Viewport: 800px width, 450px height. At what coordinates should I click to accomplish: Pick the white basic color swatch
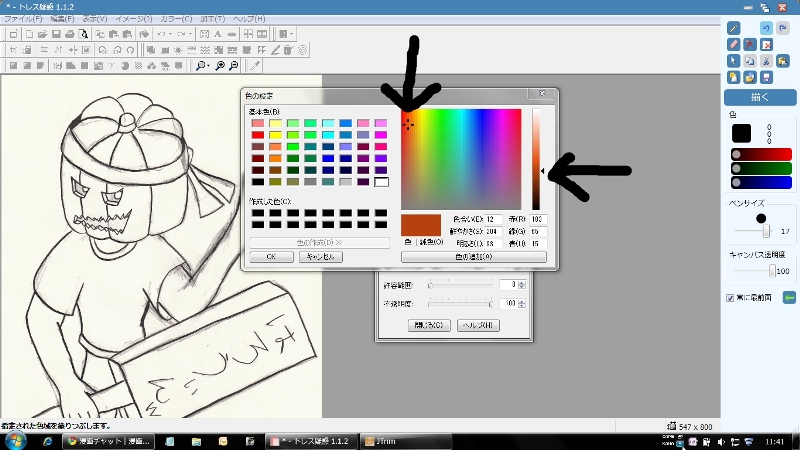tap(381, 182)
